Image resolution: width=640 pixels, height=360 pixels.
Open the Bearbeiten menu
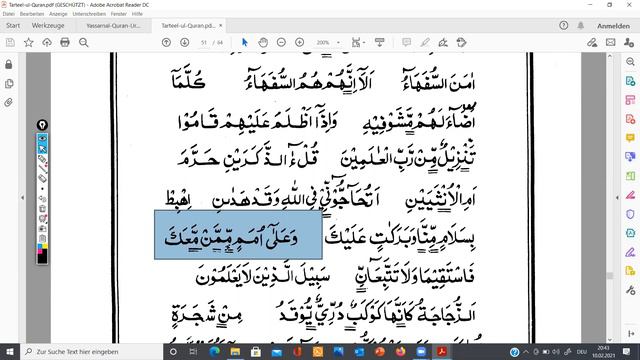[x=32, y=14]
